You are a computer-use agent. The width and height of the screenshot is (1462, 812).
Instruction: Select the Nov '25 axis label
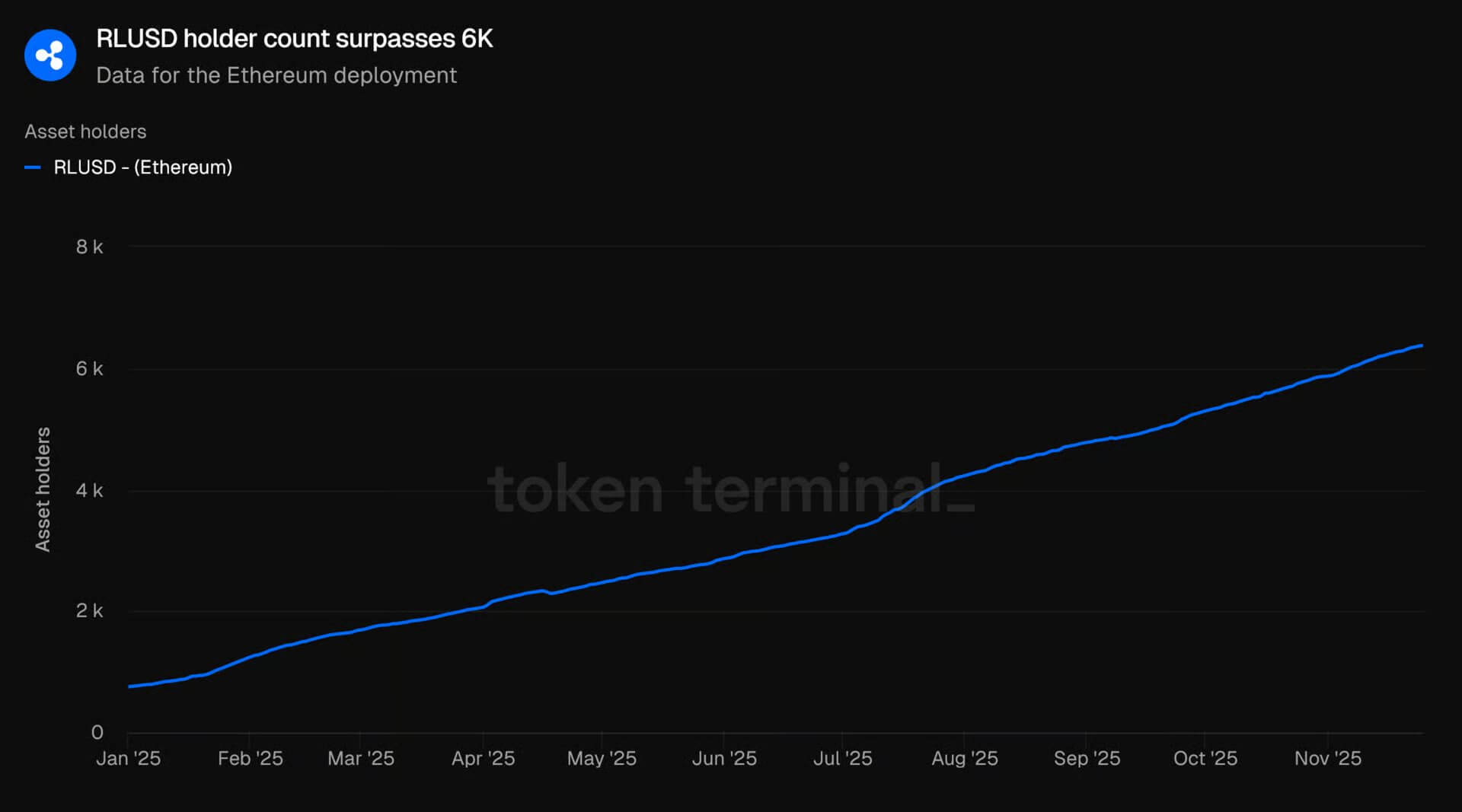point(1327,758)
